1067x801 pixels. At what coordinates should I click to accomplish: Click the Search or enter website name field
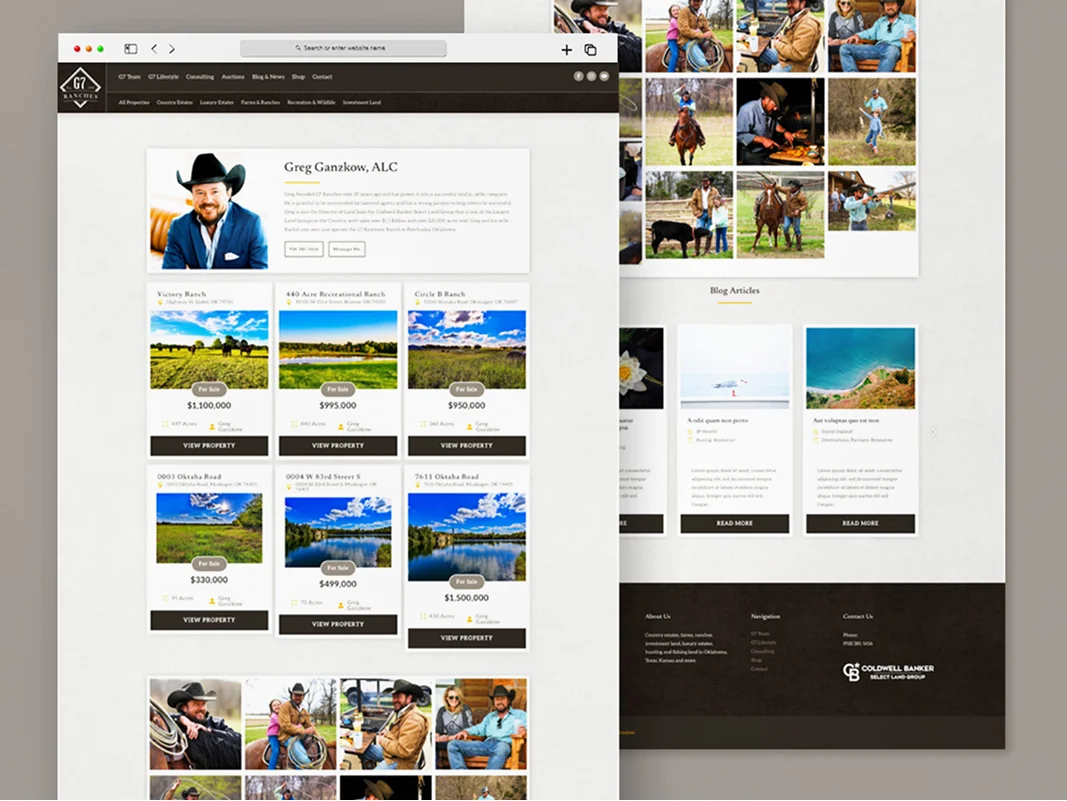pyautogui.click(x=343, y=48)
